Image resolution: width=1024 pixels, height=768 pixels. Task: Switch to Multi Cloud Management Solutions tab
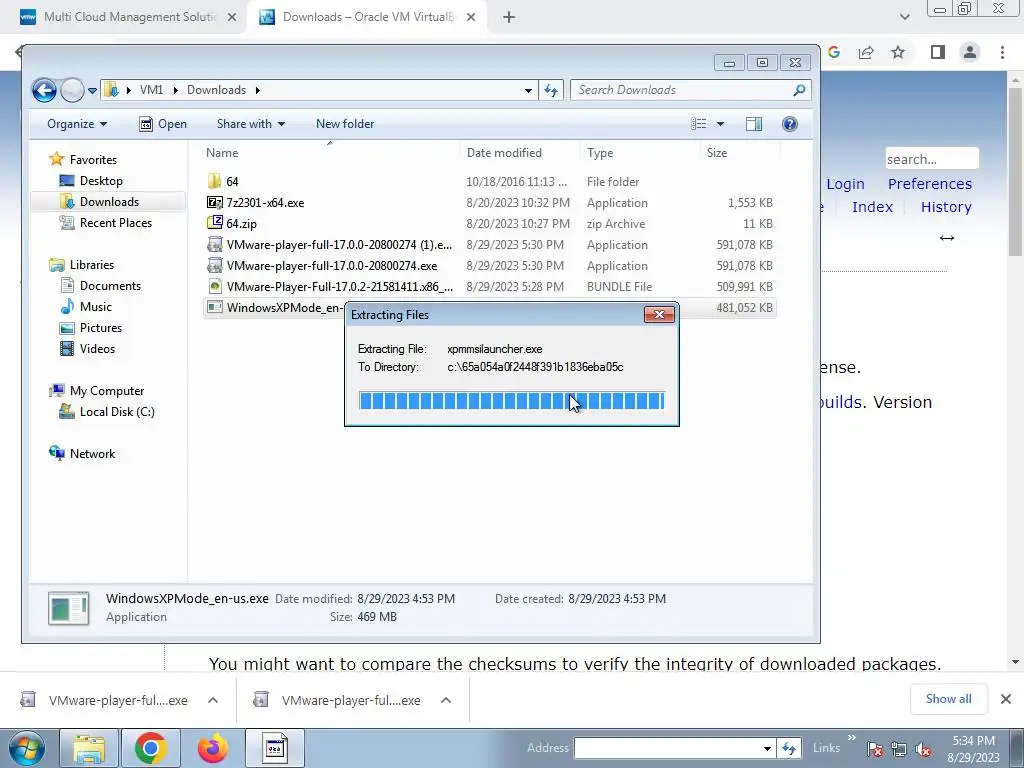(129, 17)
